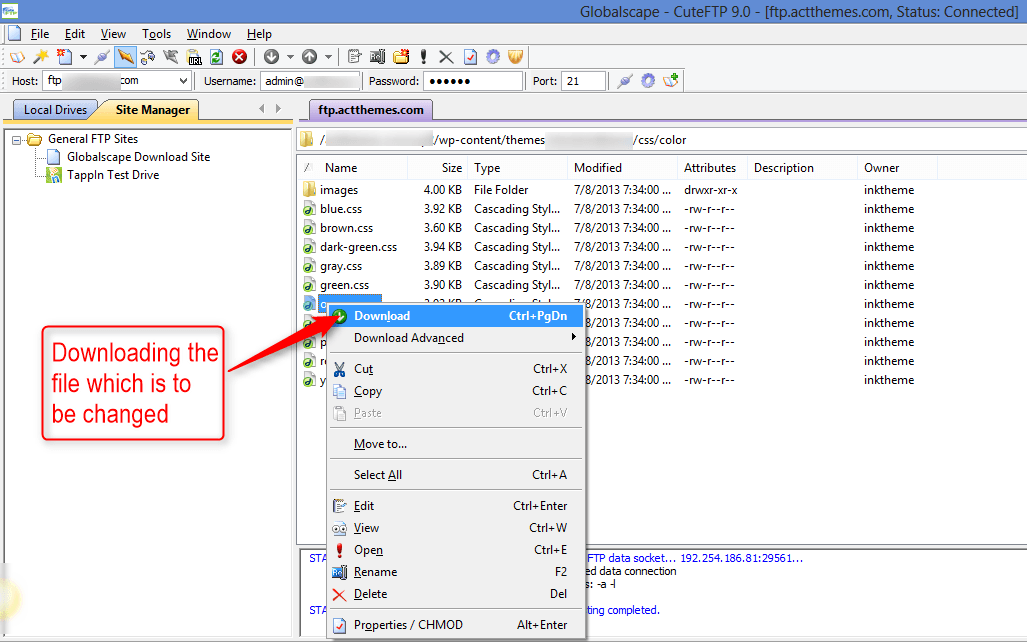Open the dropdown beside the Download toolbar icon

click(290, 57)
